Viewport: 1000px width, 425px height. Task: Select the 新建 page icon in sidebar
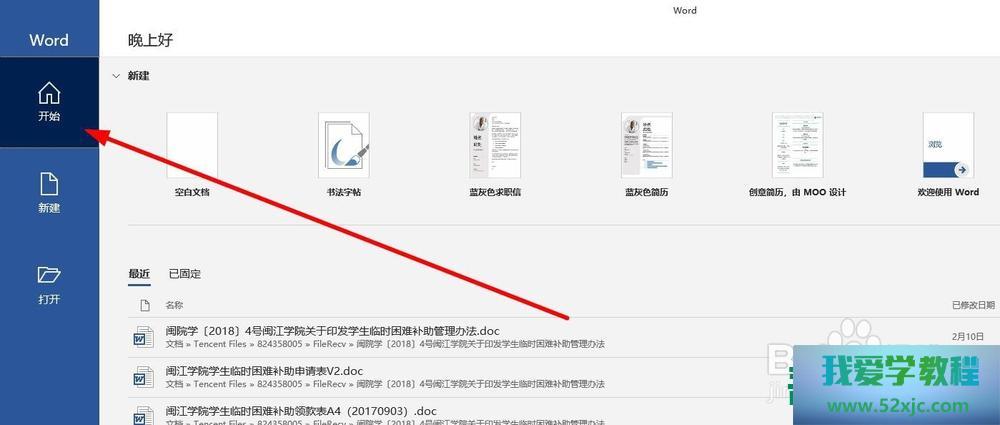[49, 185]
